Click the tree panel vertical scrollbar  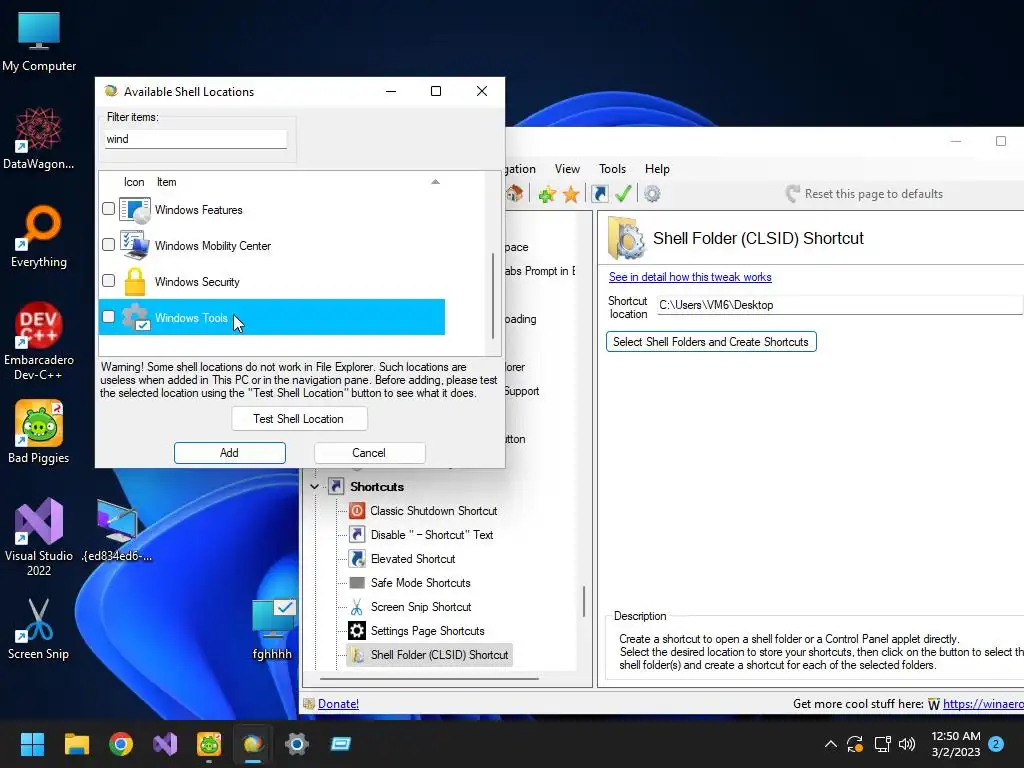pos(584,601)
